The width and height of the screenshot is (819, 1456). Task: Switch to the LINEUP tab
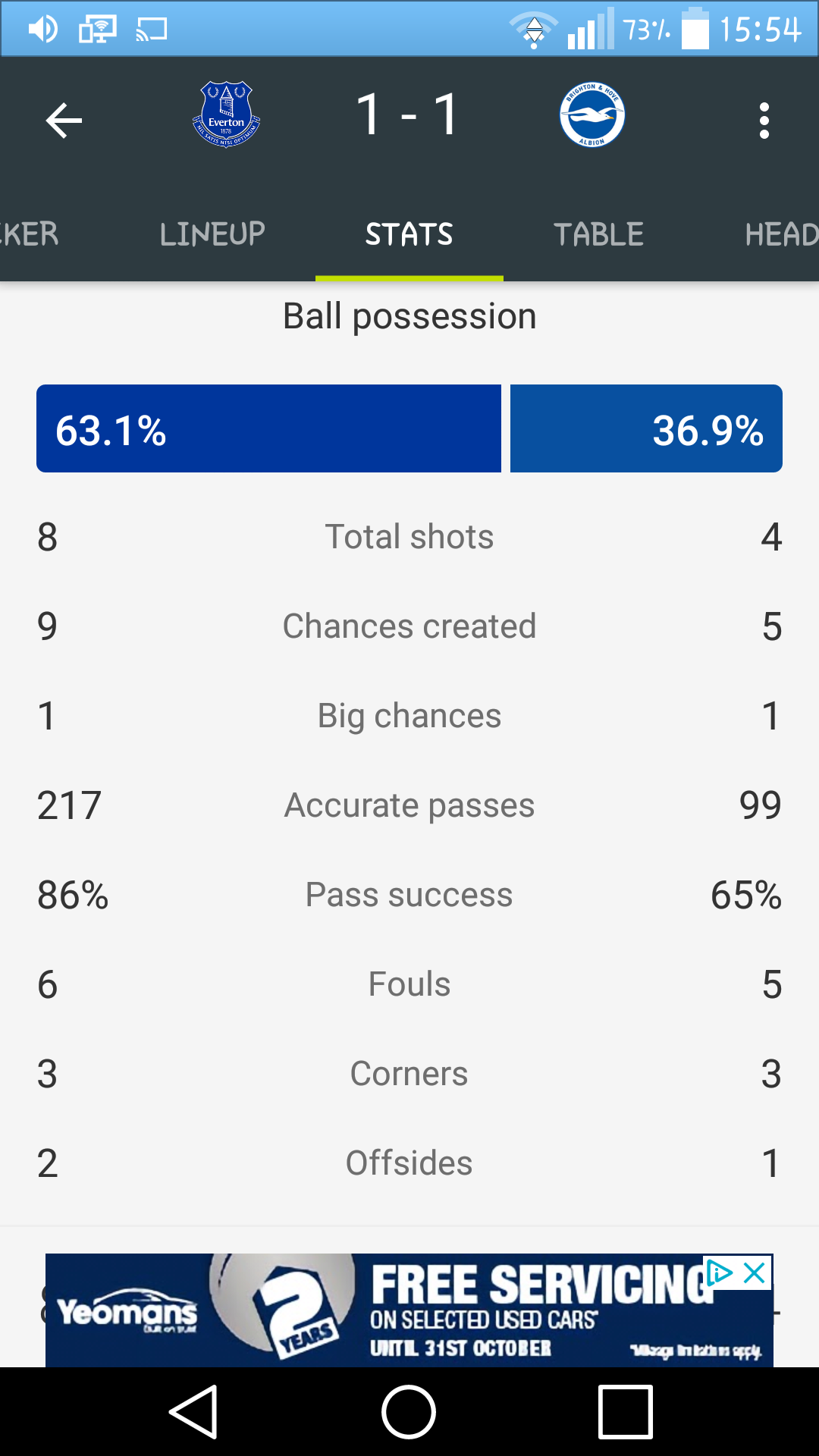212,234
